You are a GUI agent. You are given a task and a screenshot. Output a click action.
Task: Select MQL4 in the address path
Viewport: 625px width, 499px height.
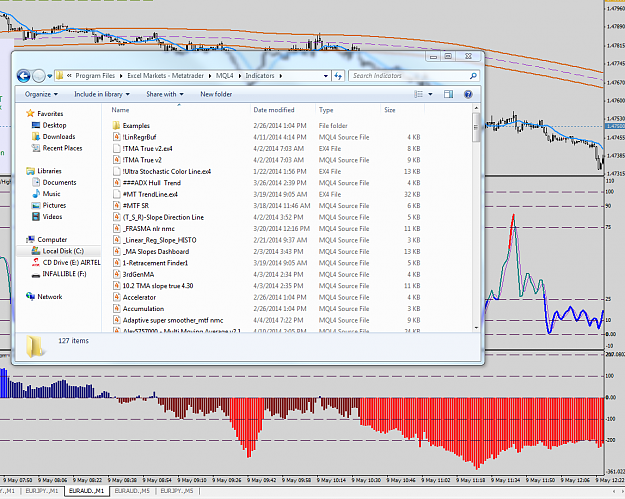coord(224,76)
